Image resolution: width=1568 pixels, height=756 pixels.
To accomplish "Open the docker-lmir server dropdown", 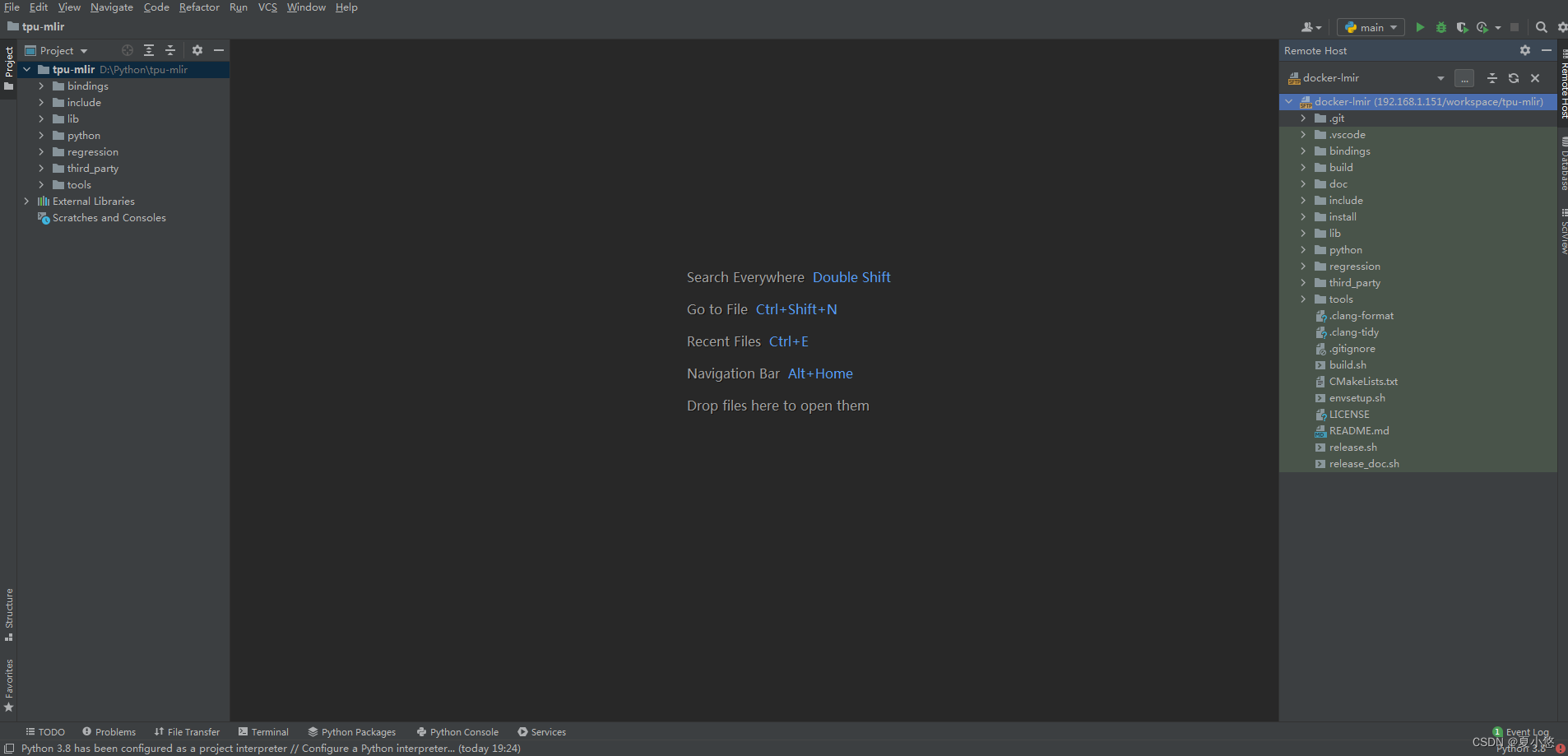I will tap(1366, 78).
